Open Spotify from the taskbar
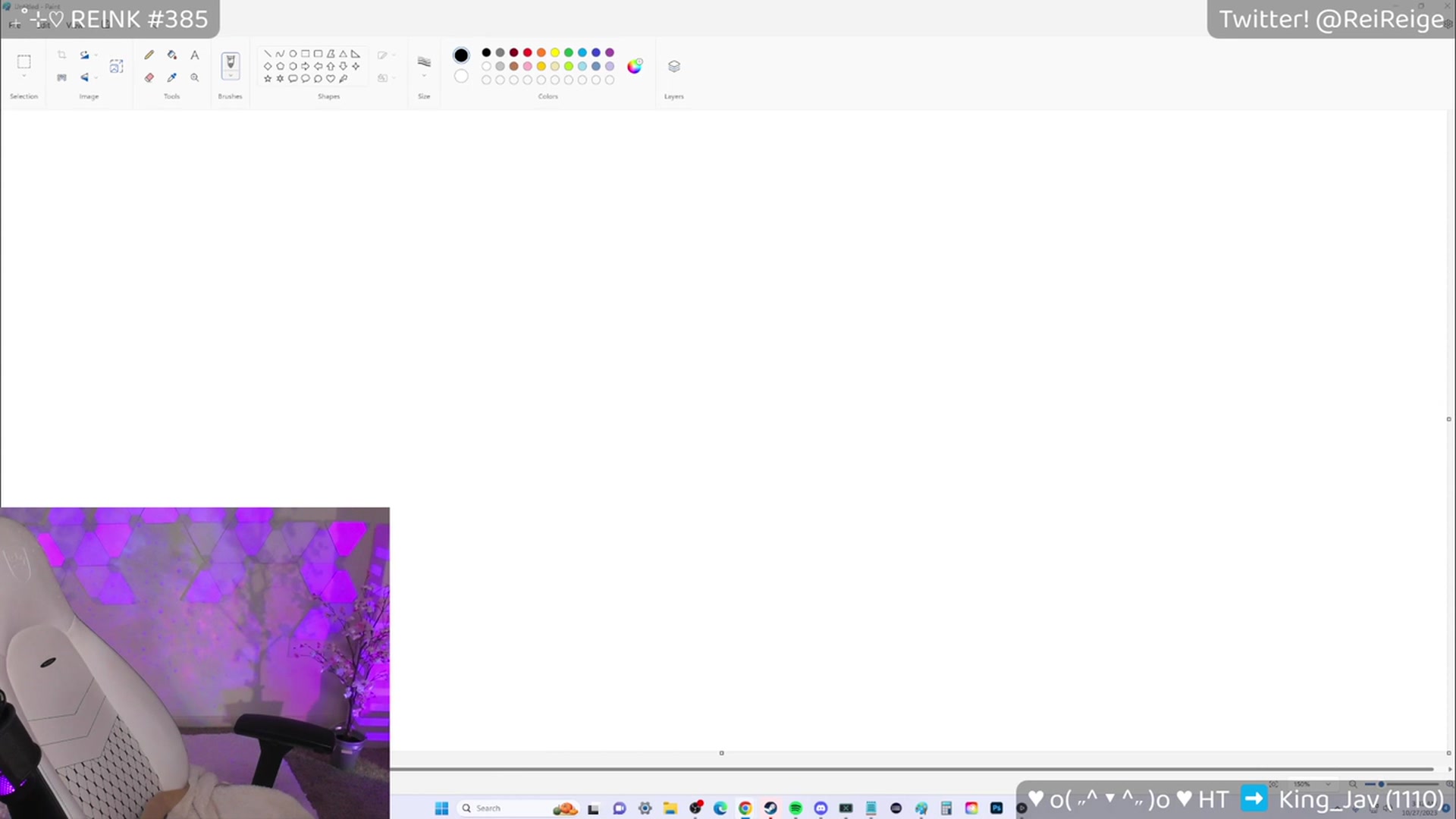 coord(795,808)
